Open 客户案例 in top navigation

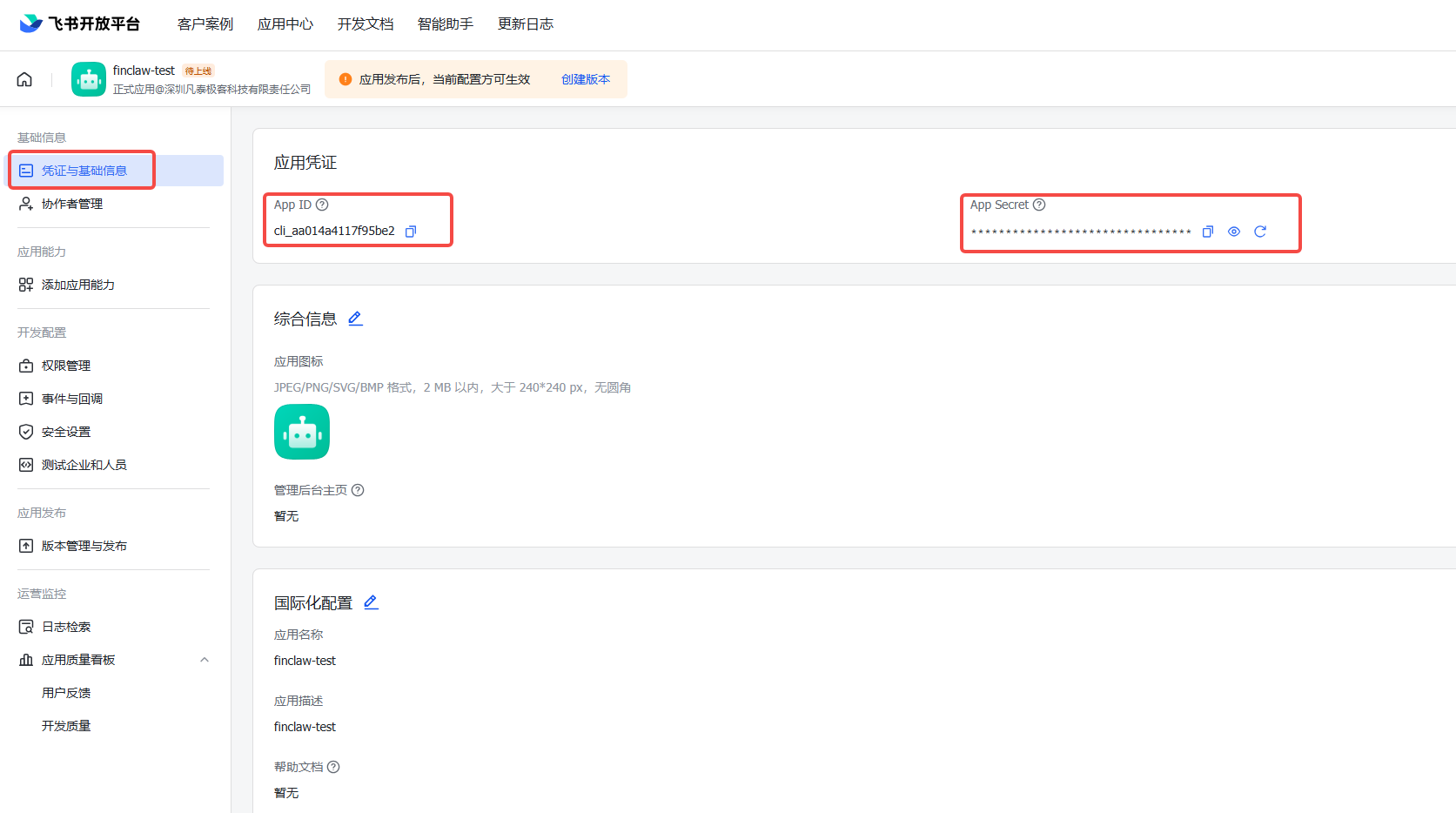click(205, 24)
